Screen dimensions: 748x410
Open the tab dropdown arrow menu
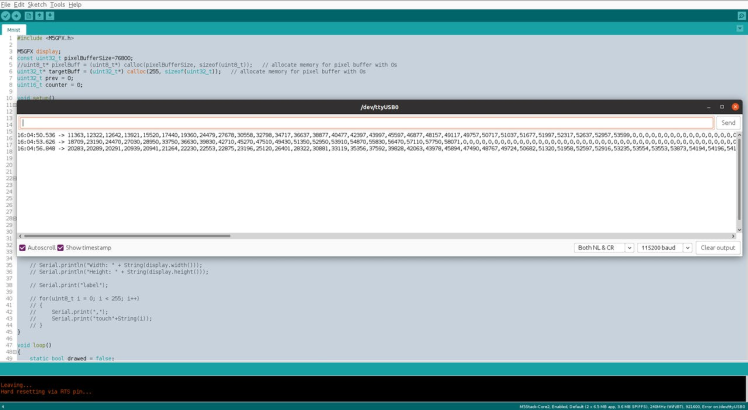(x=740, y=29)
